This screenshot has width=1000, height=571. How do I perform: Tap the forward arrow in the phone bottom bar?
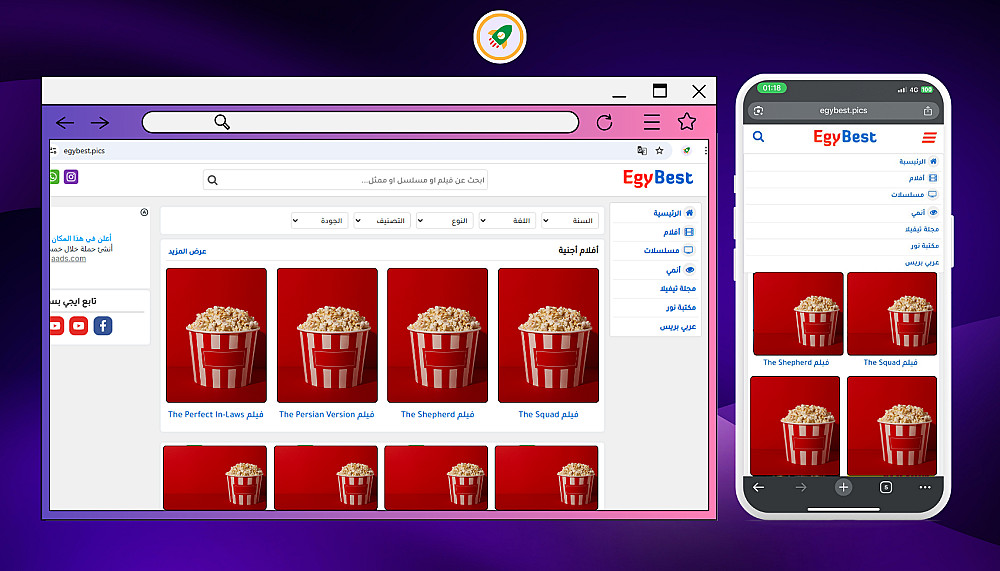click(x=801, y=487)
